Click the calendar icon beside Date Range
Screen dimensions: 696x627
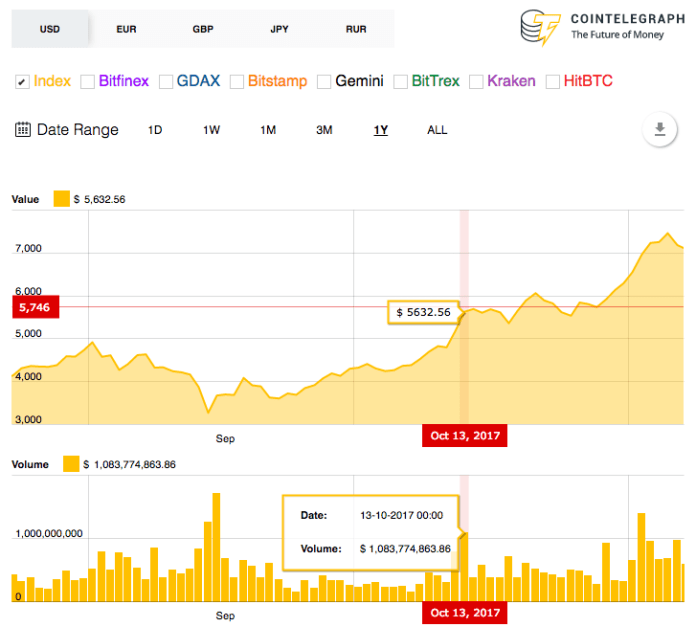click(x=22, y=130)
